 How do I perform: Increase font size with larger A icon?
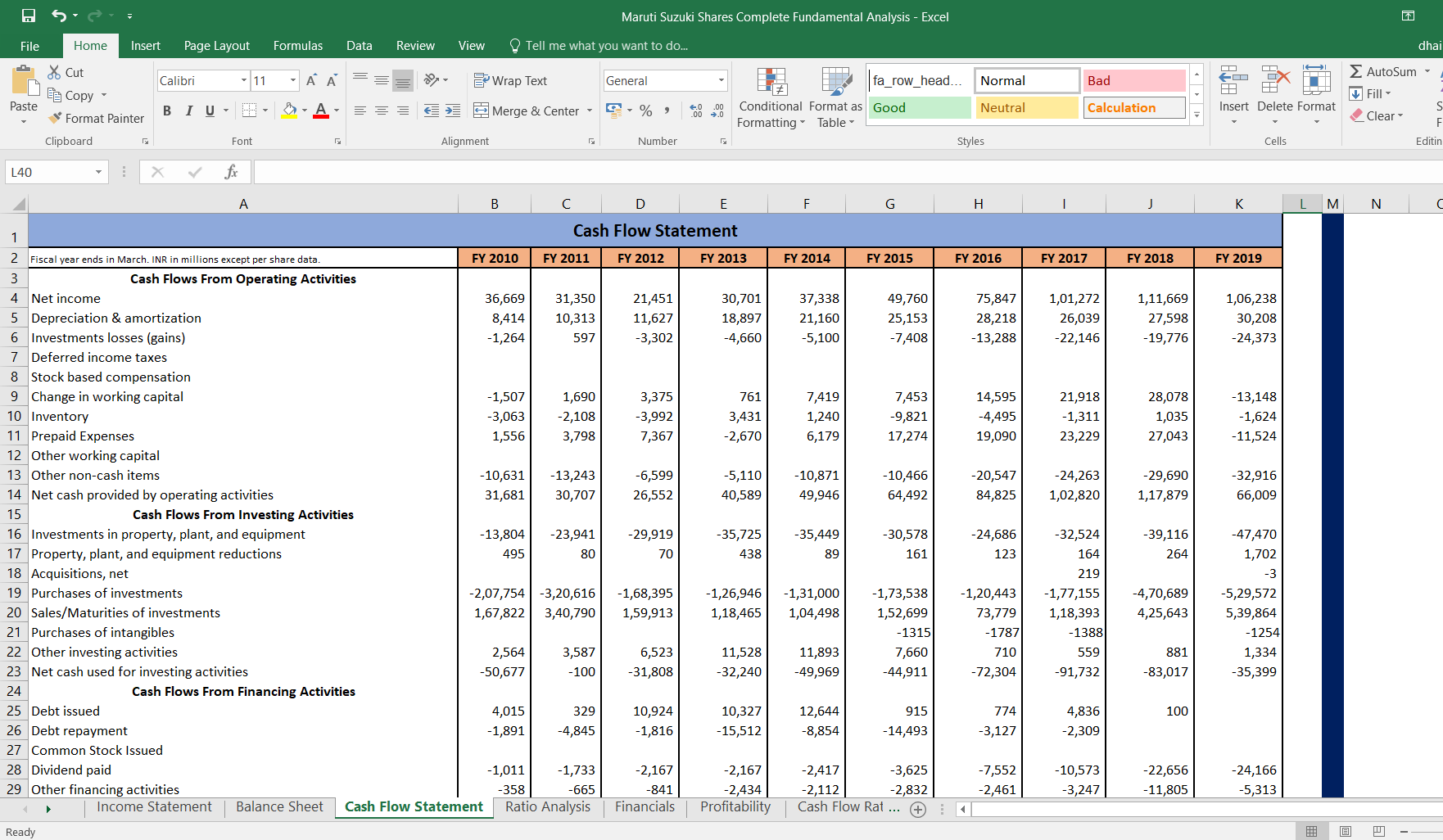(x=311, y=80)
